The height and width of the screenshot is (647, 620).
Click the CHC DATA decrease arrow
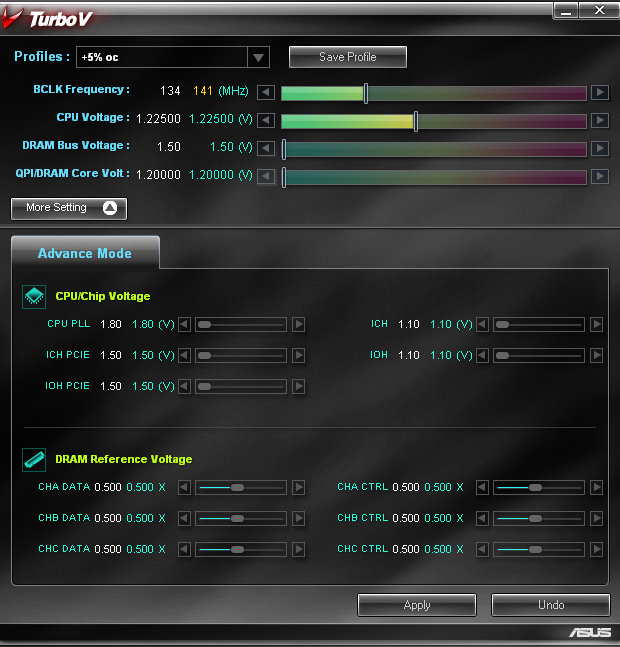coord(184,549)
